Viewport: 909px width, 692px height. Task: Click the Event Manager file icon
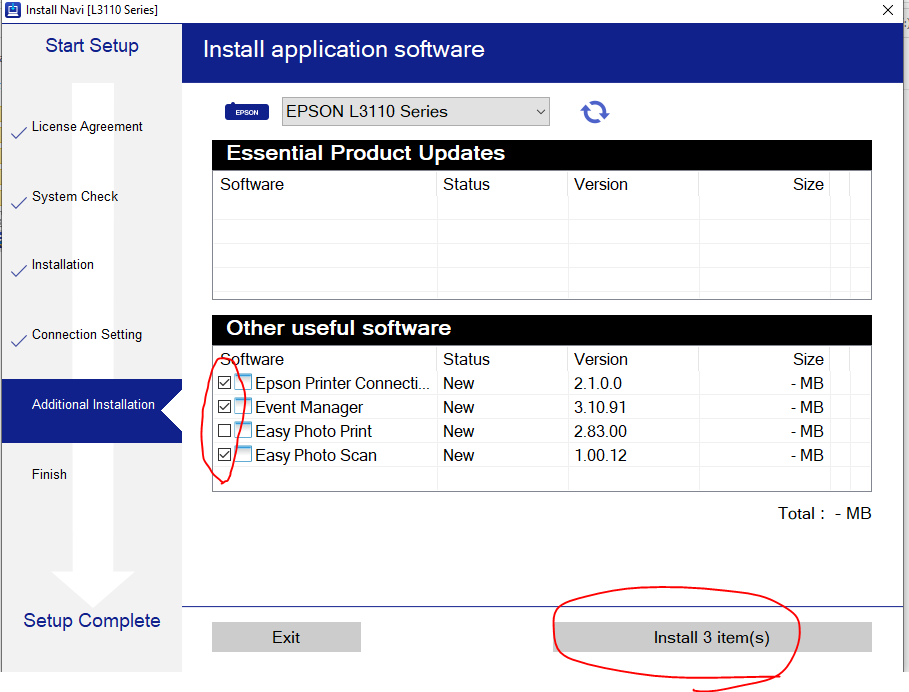tap(243, 406)
